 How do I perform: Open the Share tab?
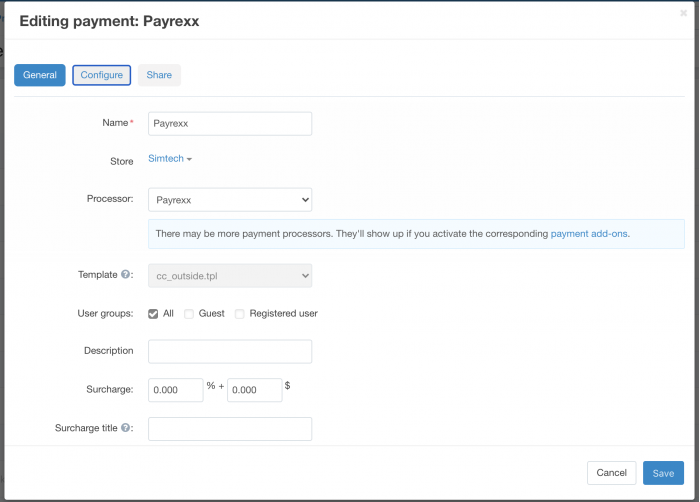point(159,75)
